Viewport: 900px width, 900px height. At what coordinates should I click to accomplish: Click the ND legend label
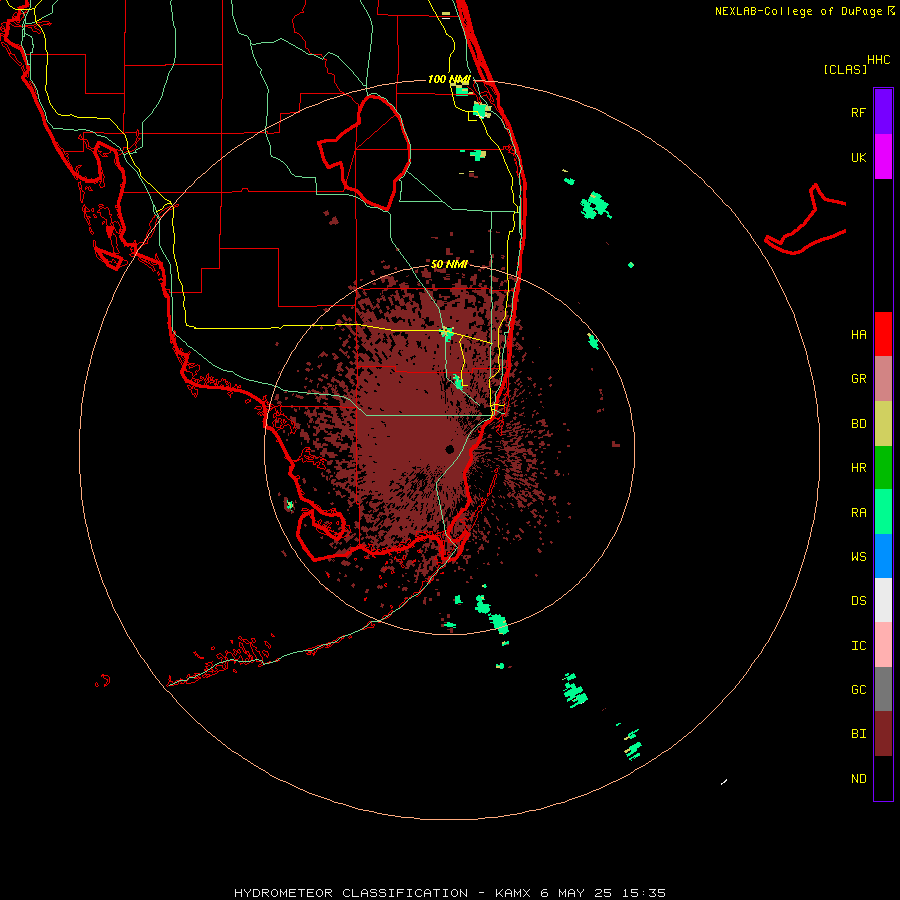858,779
